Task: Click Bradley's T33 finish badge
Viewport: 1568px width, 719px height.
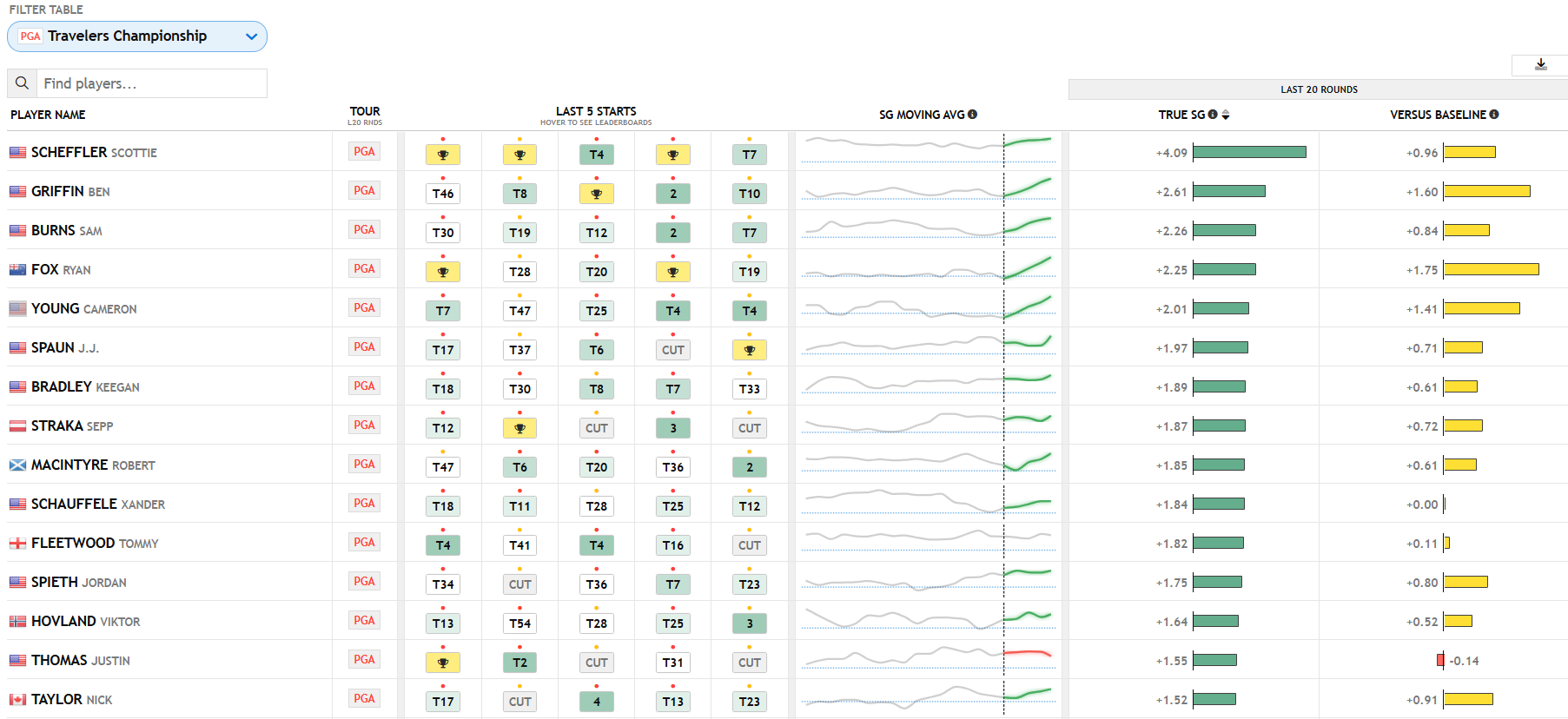Action: click(x=750, y=389)
